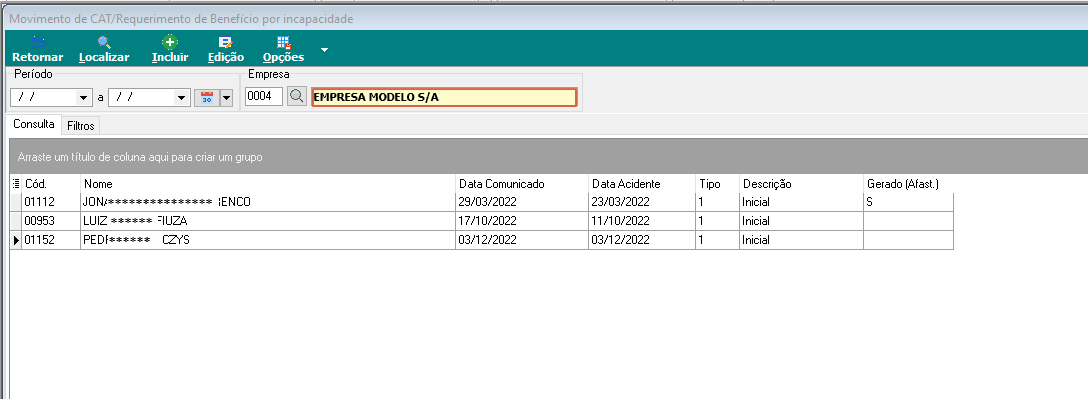The width and height of the screenshot is (1088, 399).
Task: Click Data Comunicado 03/12/2022 cell
Action: click(x=522, y=240)
